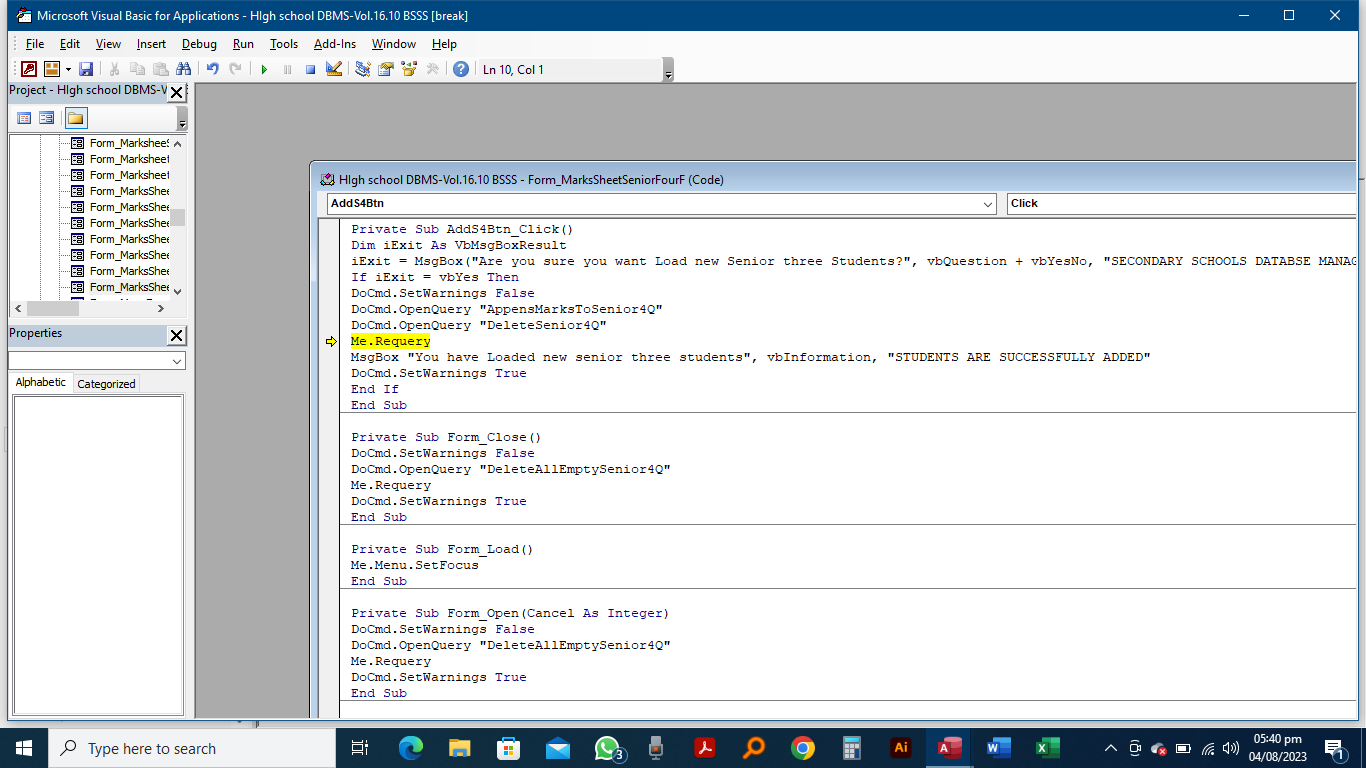Select the View Code icon in Project Explorer
1366x768 pixels.
pos(24,118)
